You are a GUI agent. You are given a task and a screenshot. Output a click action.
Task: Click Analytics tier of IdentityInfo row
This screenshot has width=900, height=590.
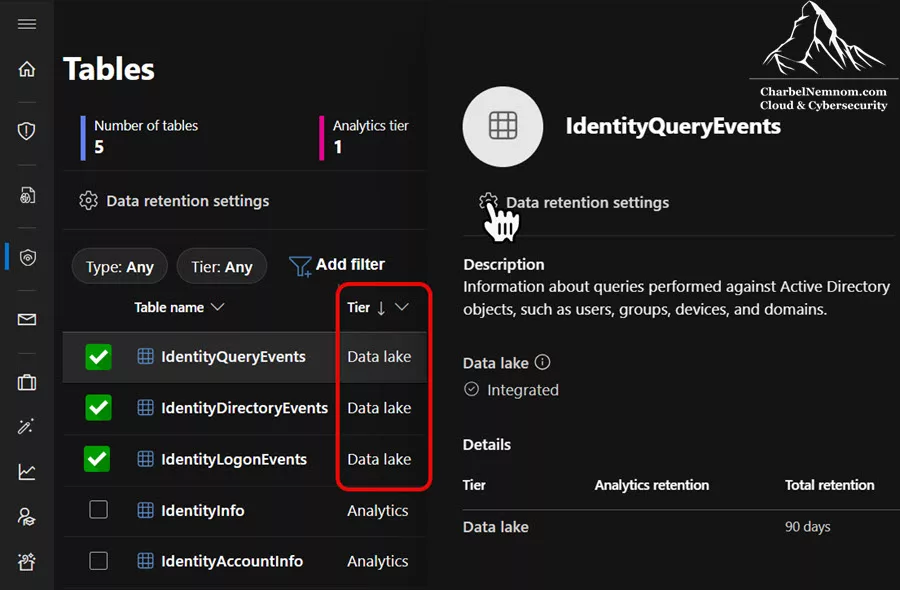click(x=378, y=510)
